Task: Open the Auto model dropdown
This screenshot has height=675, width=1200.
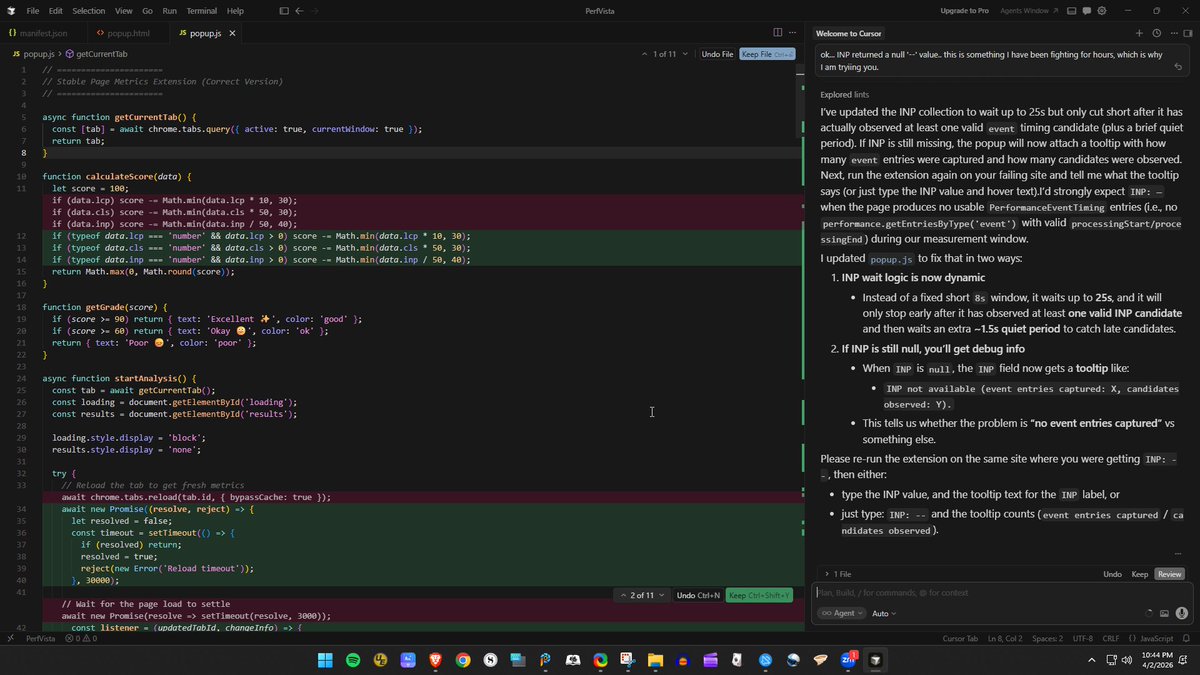Action: [x=884, y=613]
